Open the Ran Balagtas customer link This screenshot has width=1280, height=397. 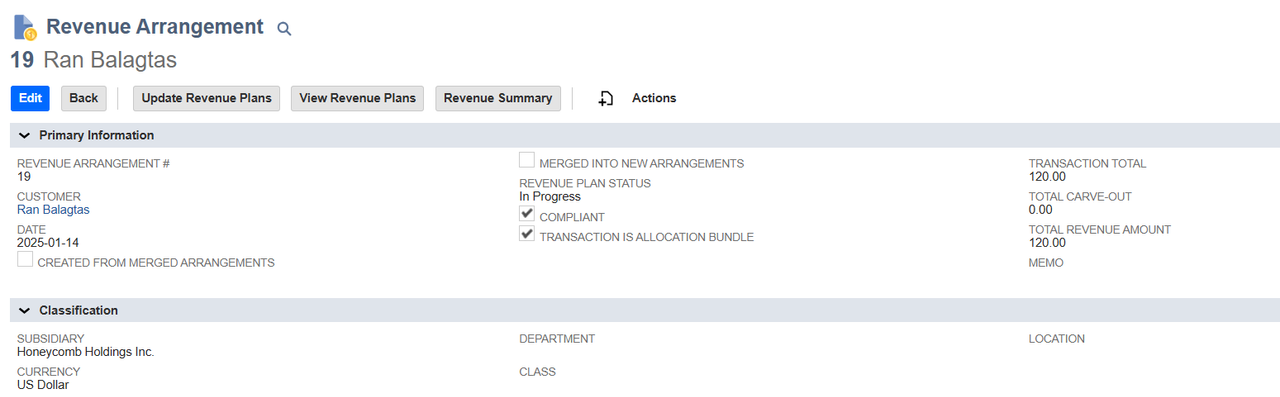tap(53, 210)
